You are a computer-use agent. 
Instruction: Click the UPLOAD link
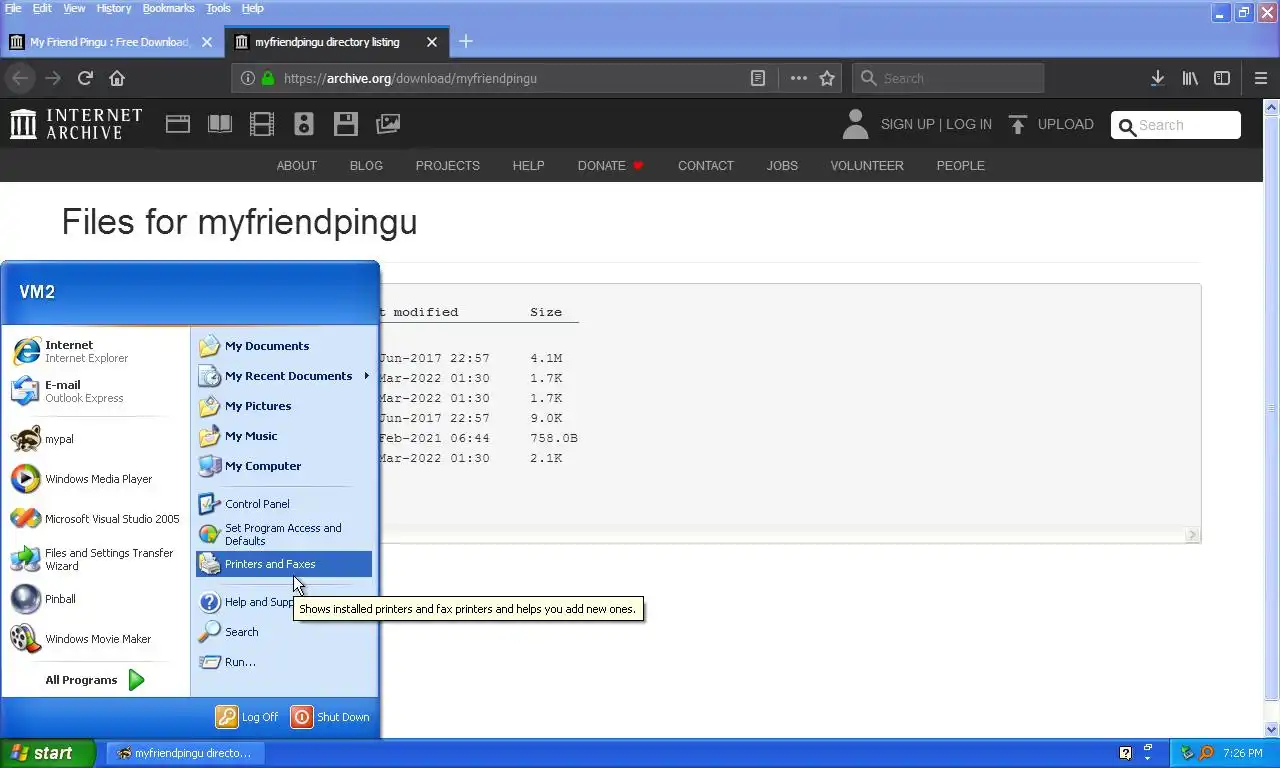1051,124
